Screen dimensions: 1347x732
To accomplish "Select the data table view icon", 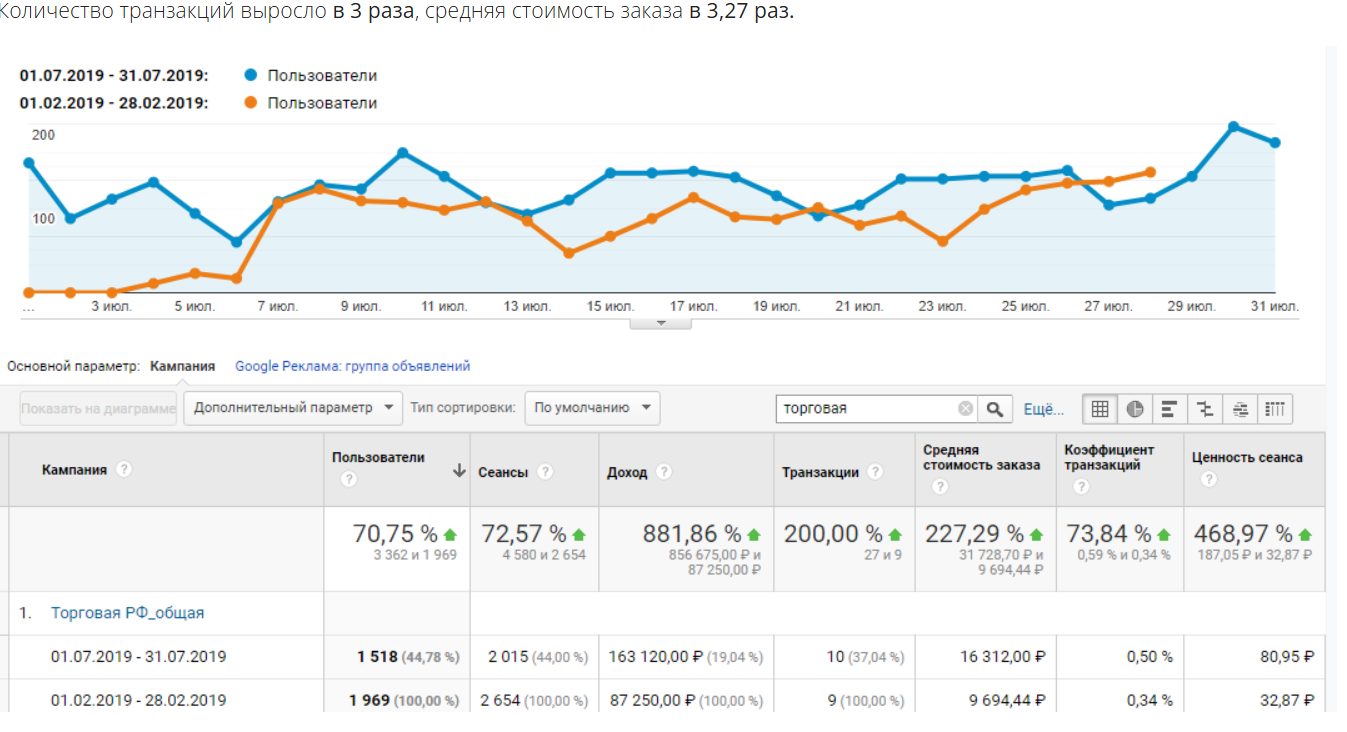I will (x=1100, y=408).
